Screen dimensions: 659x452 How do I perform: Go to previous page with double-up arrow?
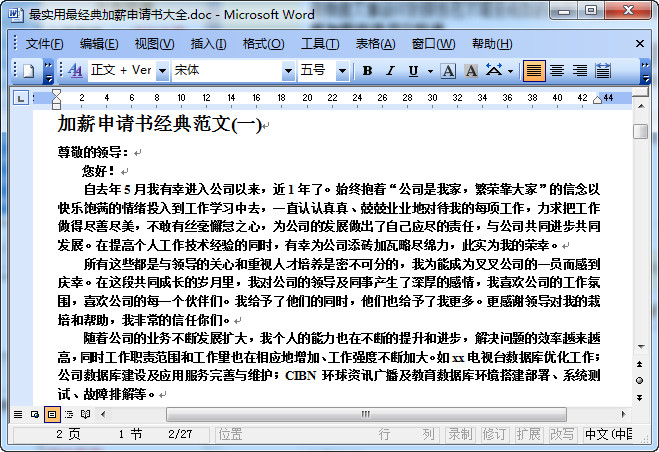(640, 364)
